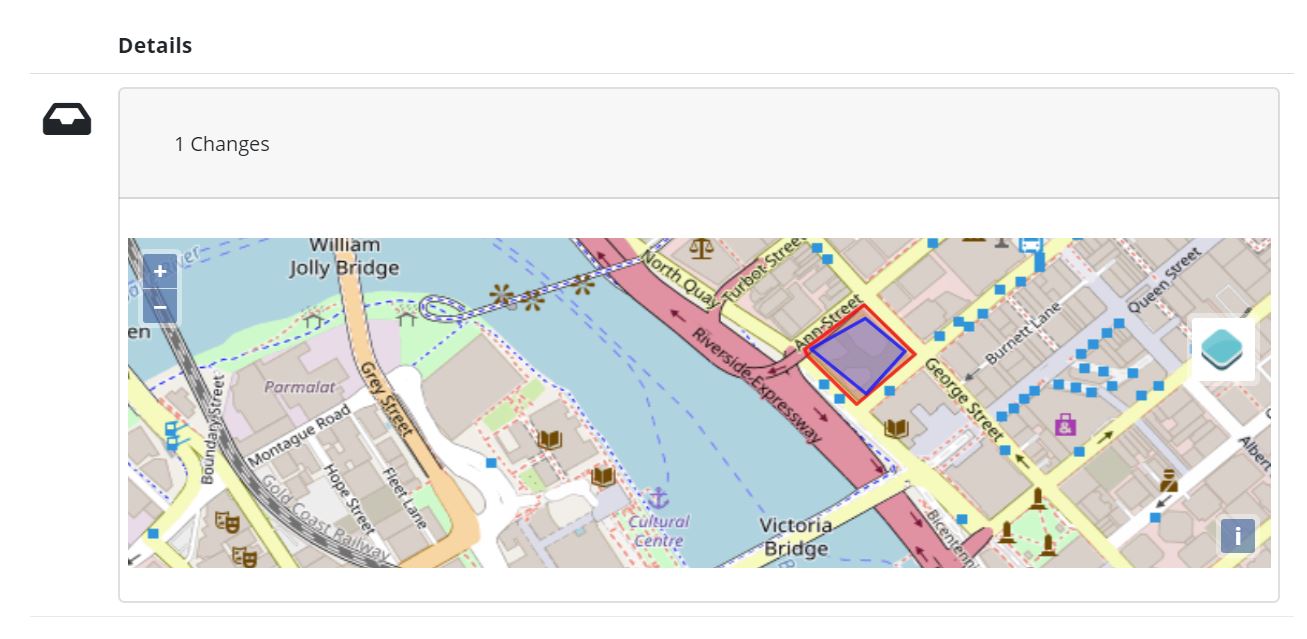
Task: Click the police officer icon
Action: [1168, 482]
